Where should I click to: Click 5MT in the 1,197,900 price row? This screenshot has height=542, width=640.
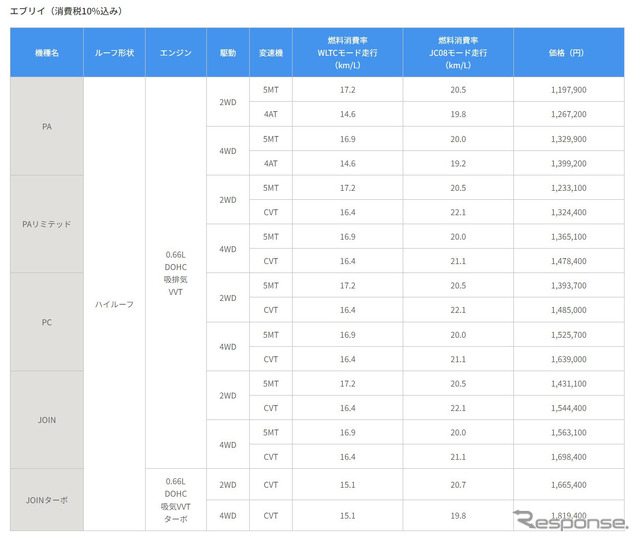(x=271, y=90)
